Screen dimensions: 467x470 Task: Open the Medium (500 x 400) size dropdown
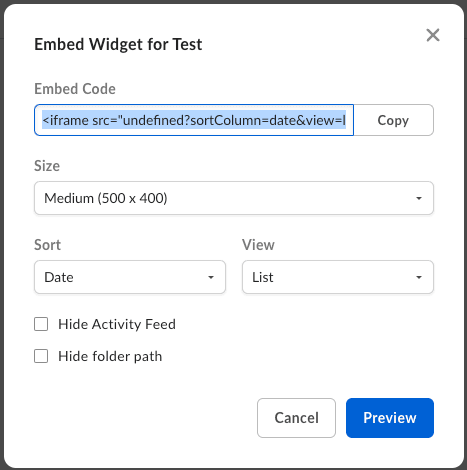coord(234,198)
